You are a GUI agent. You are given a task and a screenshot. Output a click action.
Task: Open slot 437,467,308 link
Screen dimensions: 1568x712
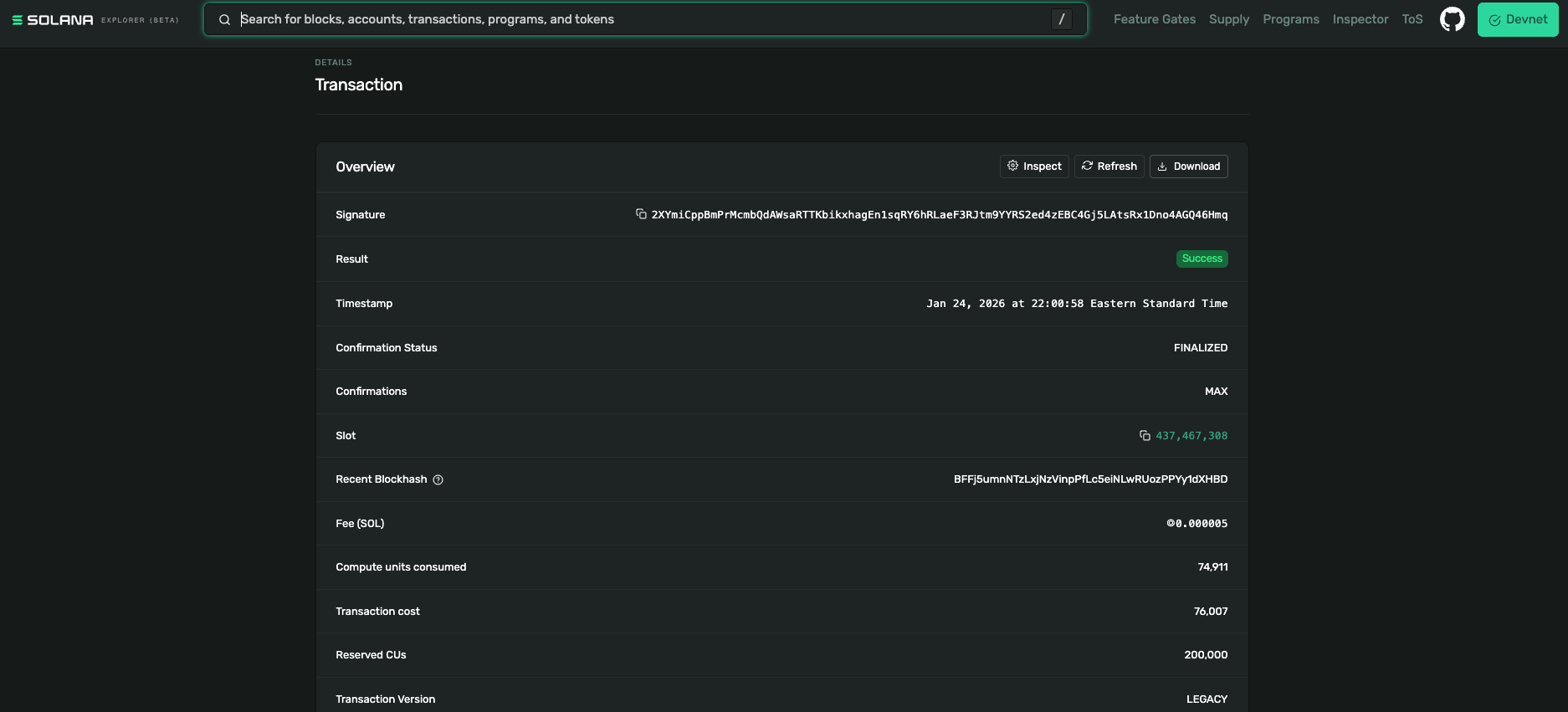[x=1191, y=436]
